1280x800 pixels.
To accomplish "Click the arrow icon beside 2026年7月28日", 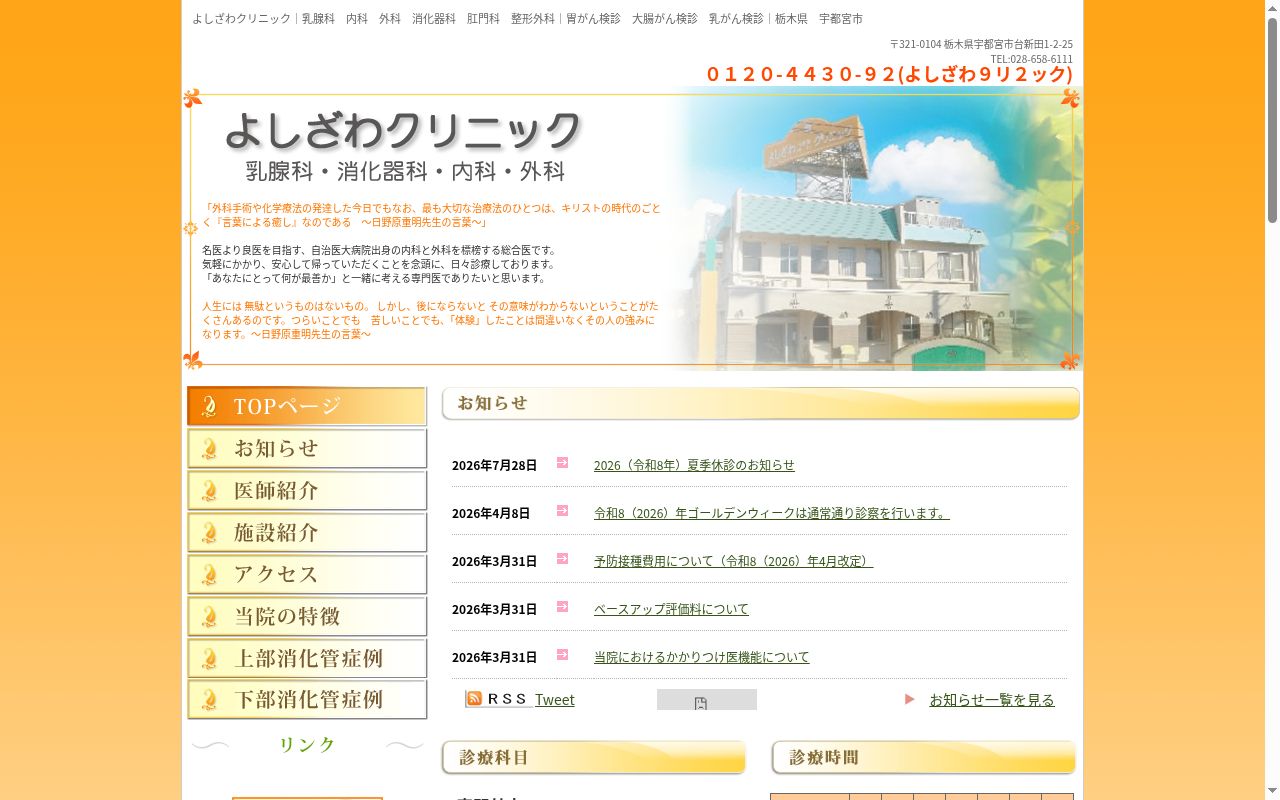I will click(x=562, y=462).
